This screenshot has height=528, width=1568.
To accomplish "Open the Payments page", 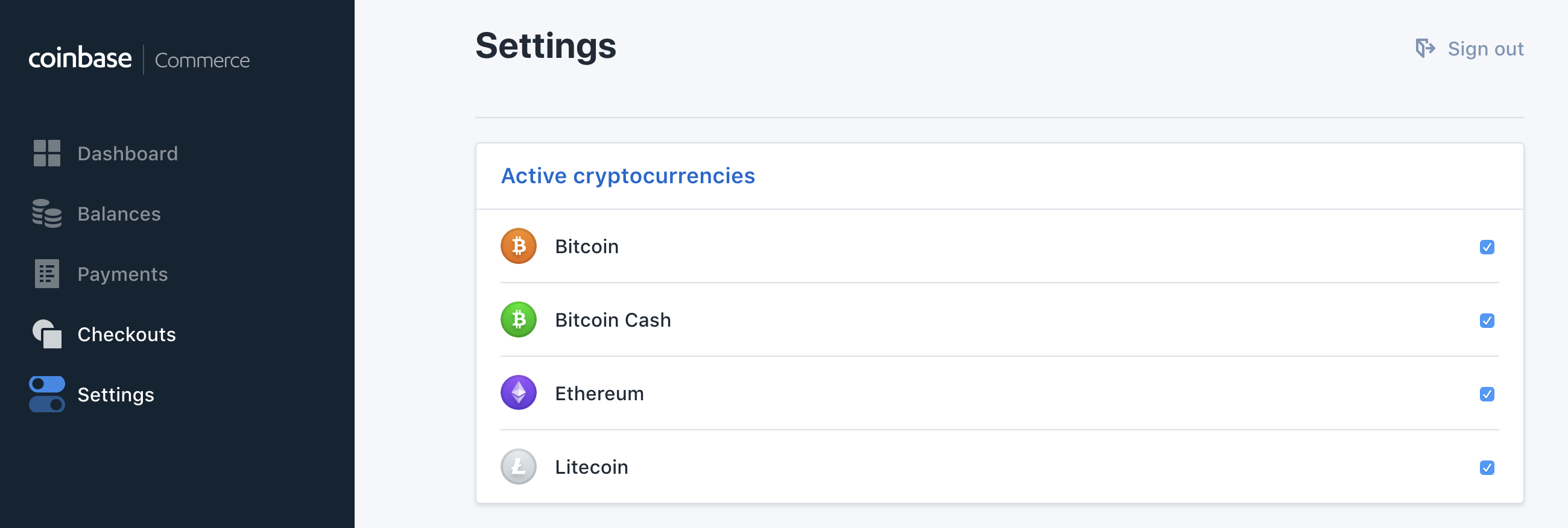I will click(123, 274).
